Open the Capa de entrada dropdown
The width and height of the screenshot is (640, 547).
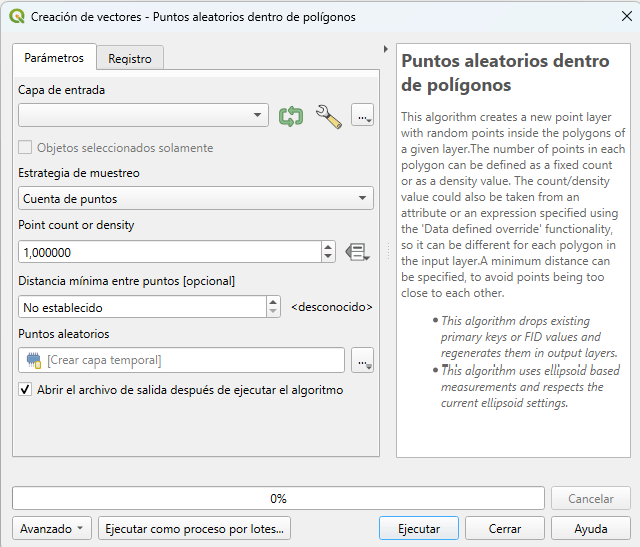point(143,115)
